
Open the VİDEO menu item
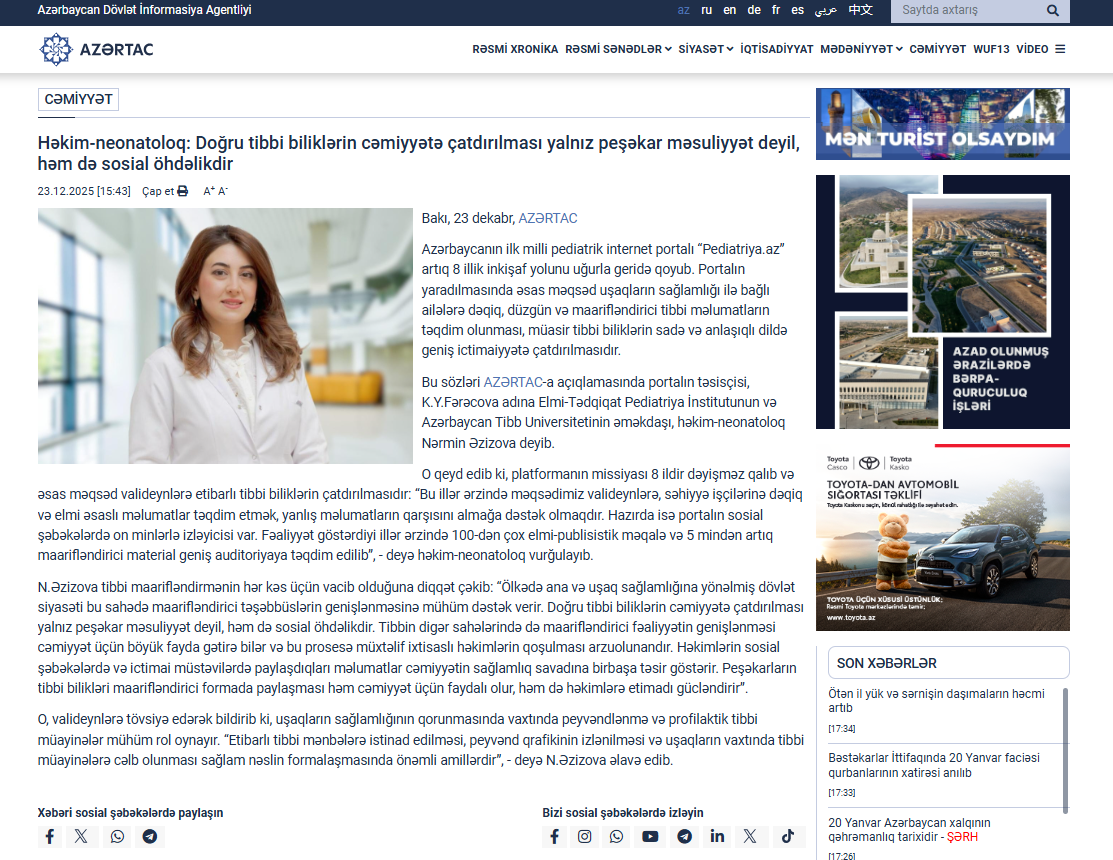(x=1032, y=49)
